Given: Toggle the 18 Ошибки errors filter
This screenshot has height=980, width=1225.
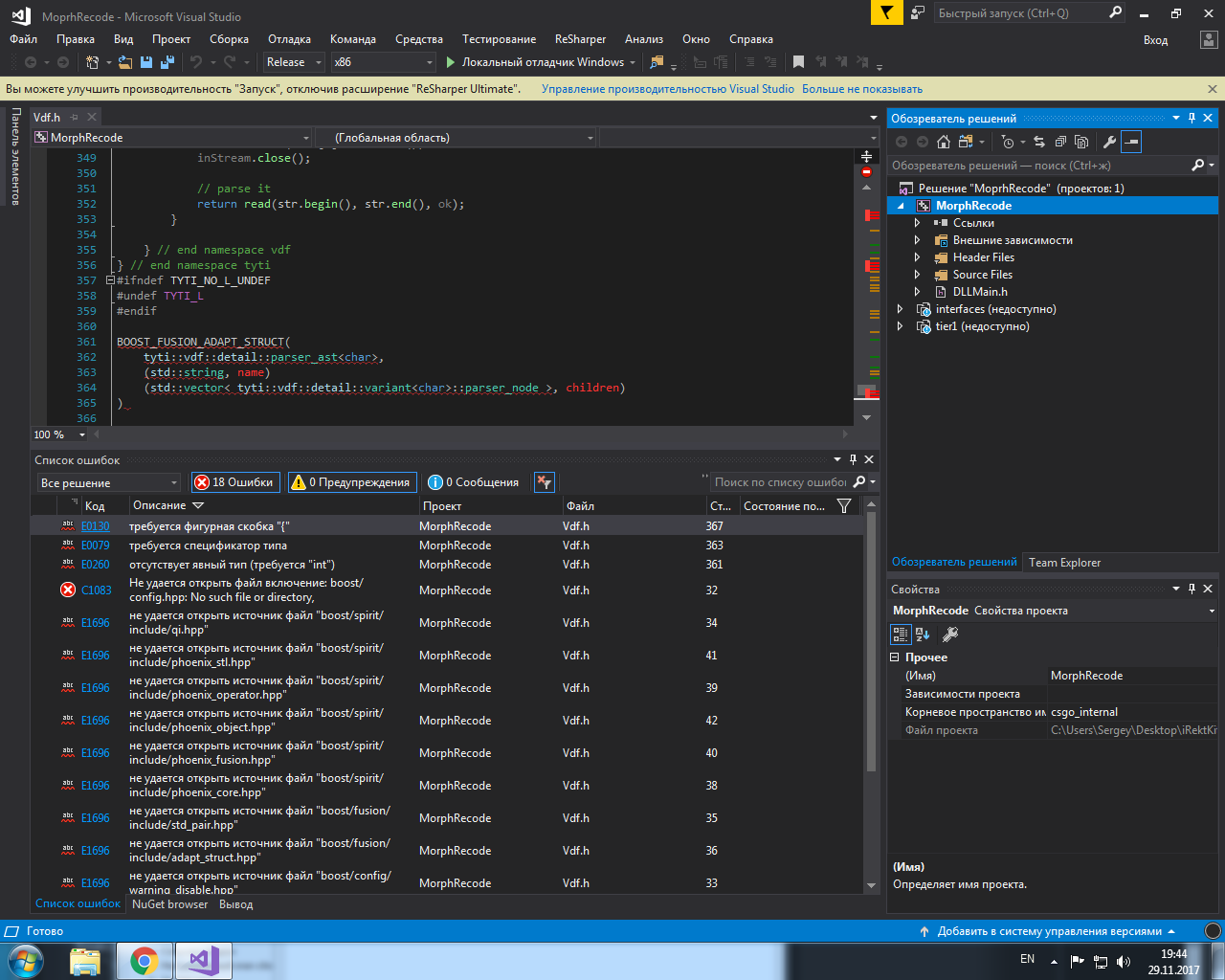Looking at the screenshot, I should click(x=234, y=482).
